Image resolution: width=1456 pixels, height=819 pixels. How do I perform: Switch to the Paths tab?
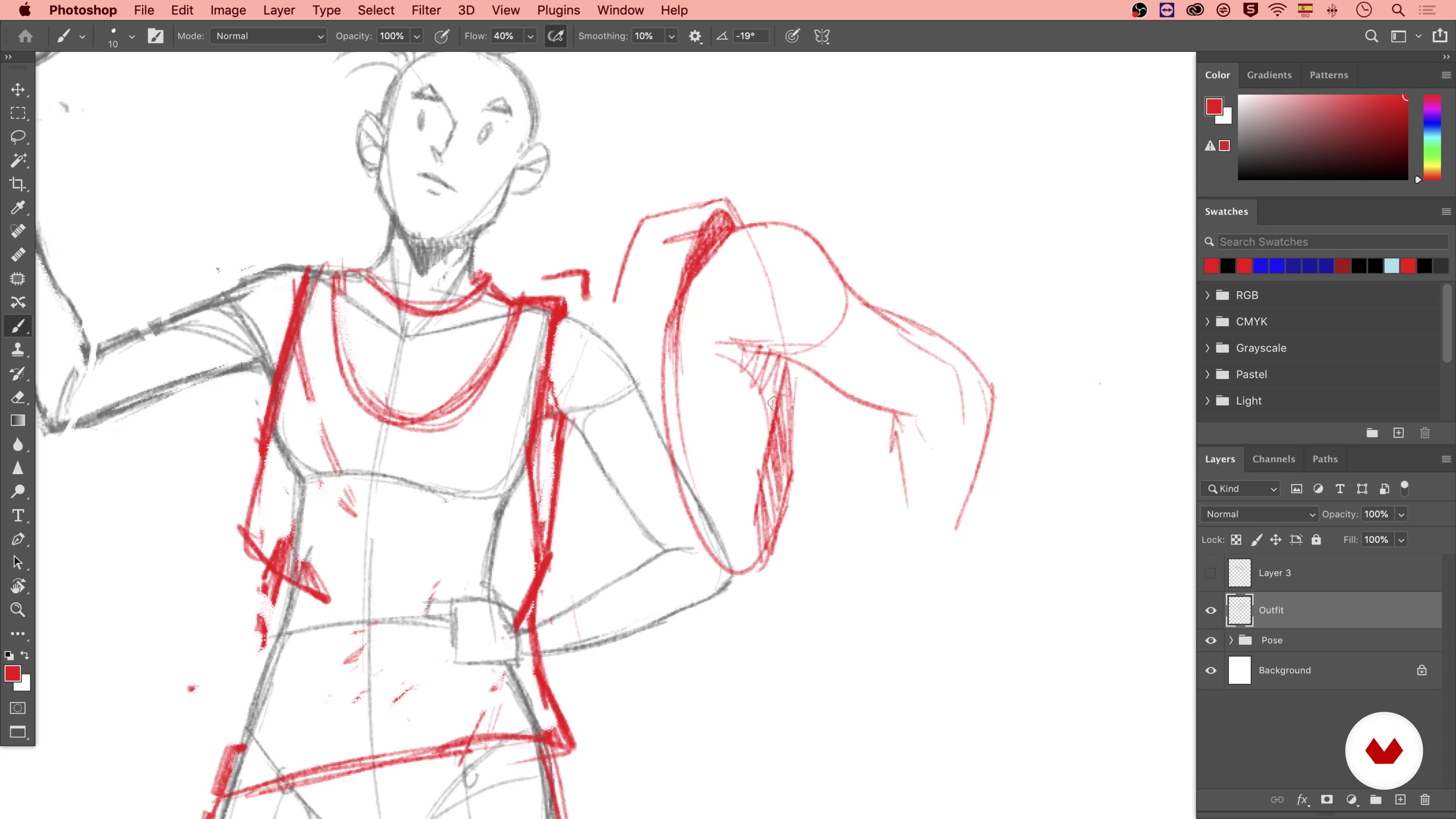pos(1325,459)
